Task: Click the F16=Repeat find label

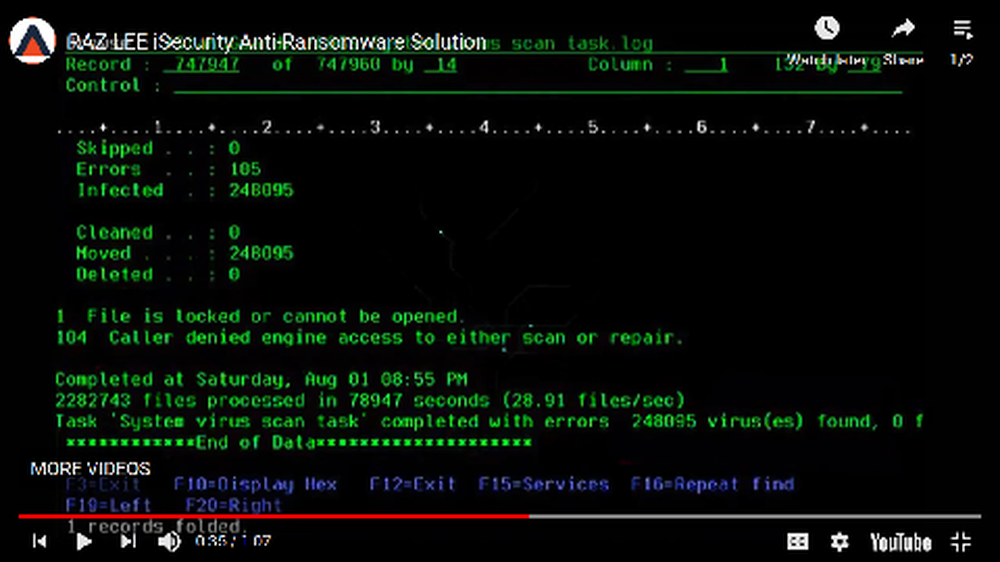Action: (x=712, y=484)
